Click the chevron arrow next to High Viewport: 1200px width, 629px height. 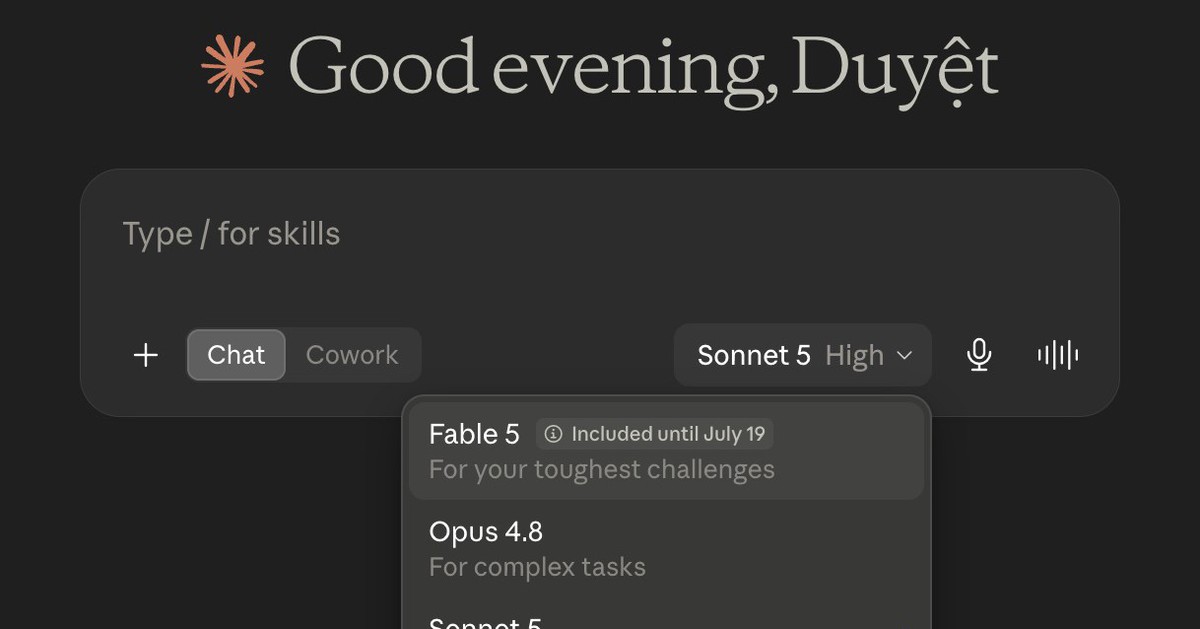[904, 356]
